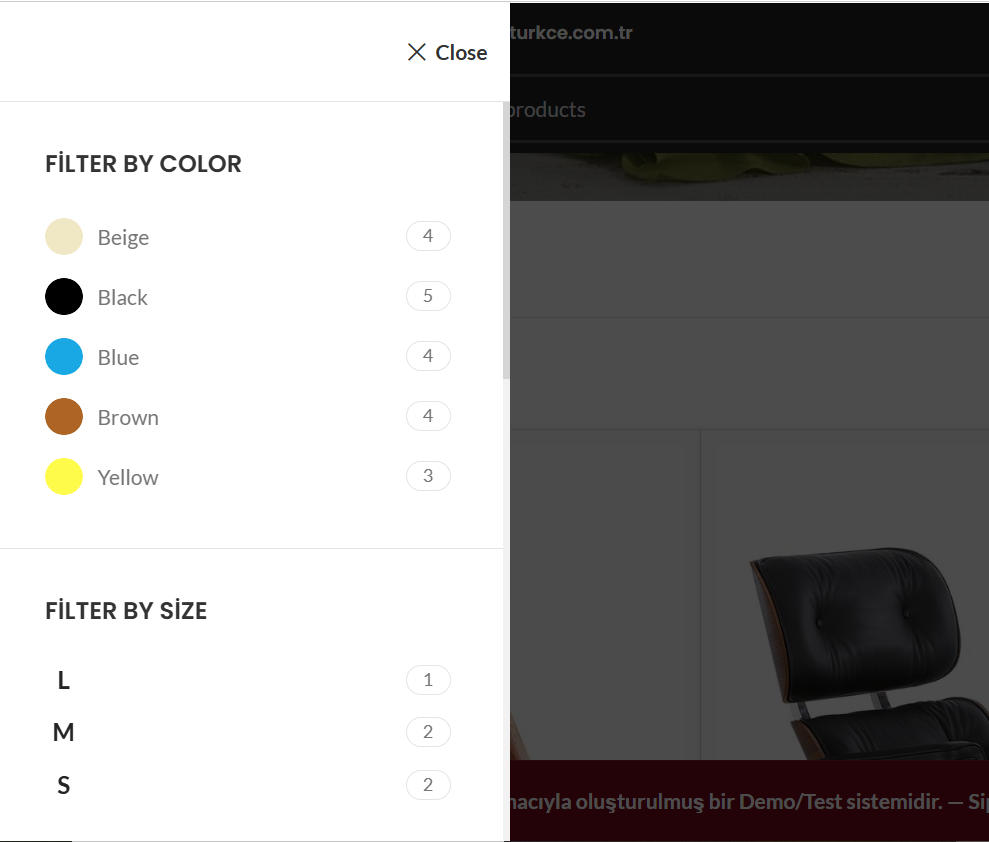Choose size L filter
This screenshot has height=842, width=989.
(x=64, y=680)
